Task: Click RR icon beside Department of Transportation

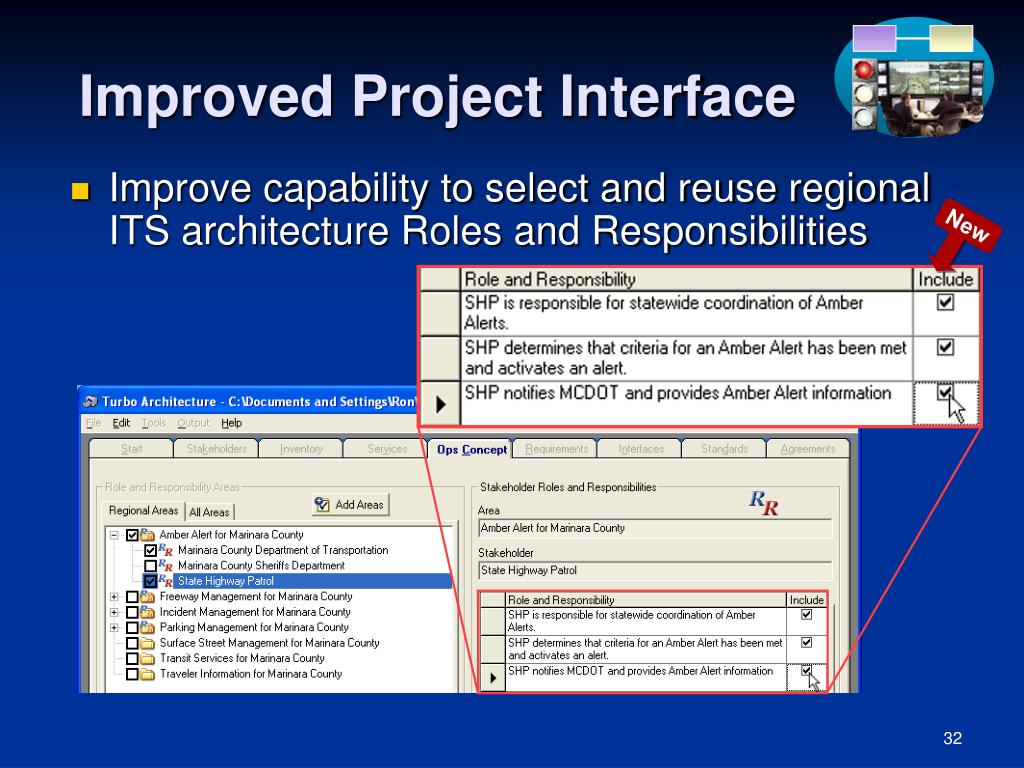Action: (165, 550)
